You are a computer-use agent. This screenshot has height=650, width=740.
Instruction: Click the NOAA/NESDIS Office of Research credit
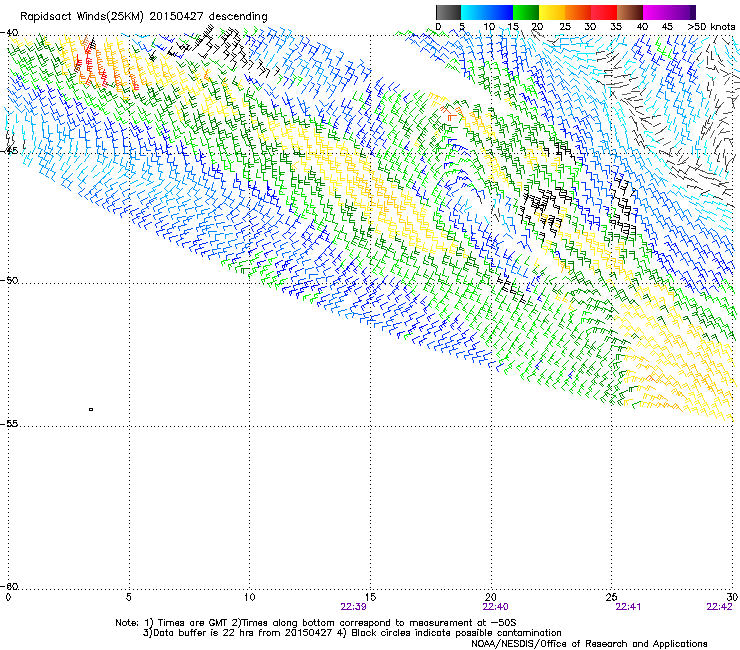[589, 644]
